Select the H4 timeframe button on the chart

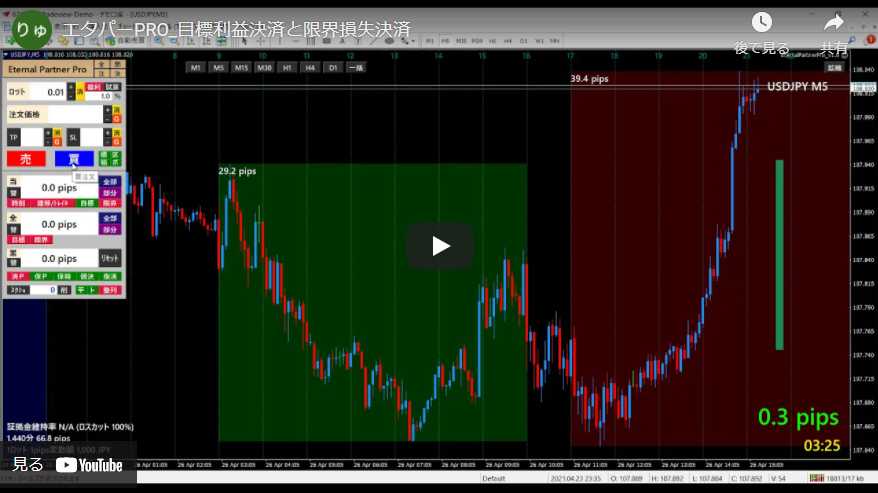click(310, 68)
